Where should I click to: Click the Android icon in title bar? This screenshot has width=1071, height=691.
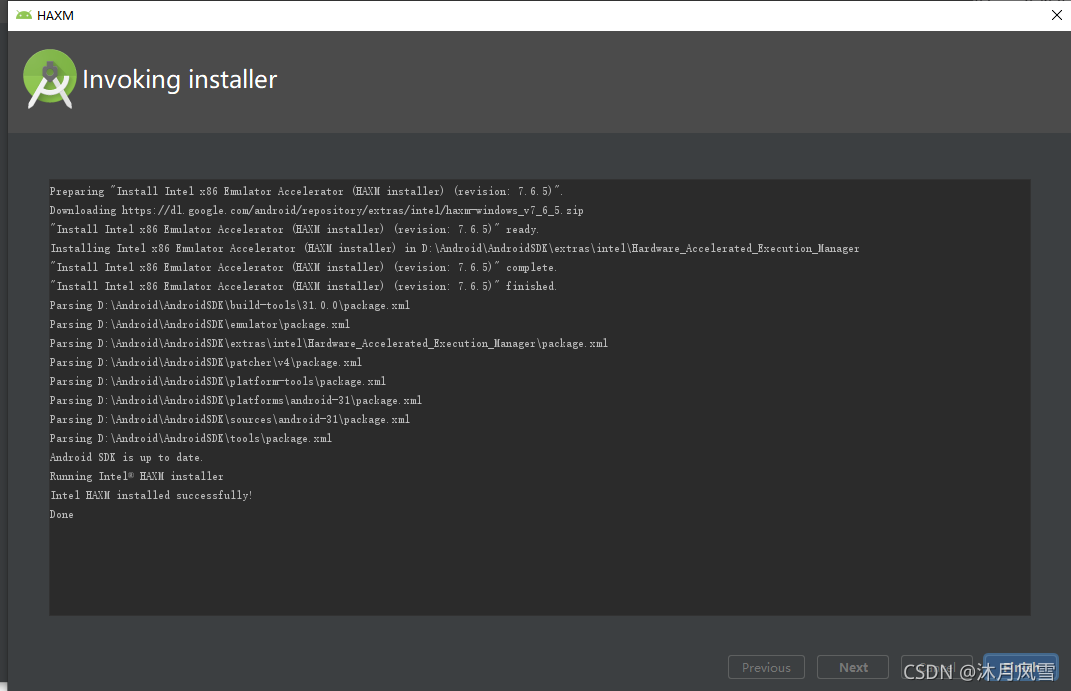(x=23, y=15)
